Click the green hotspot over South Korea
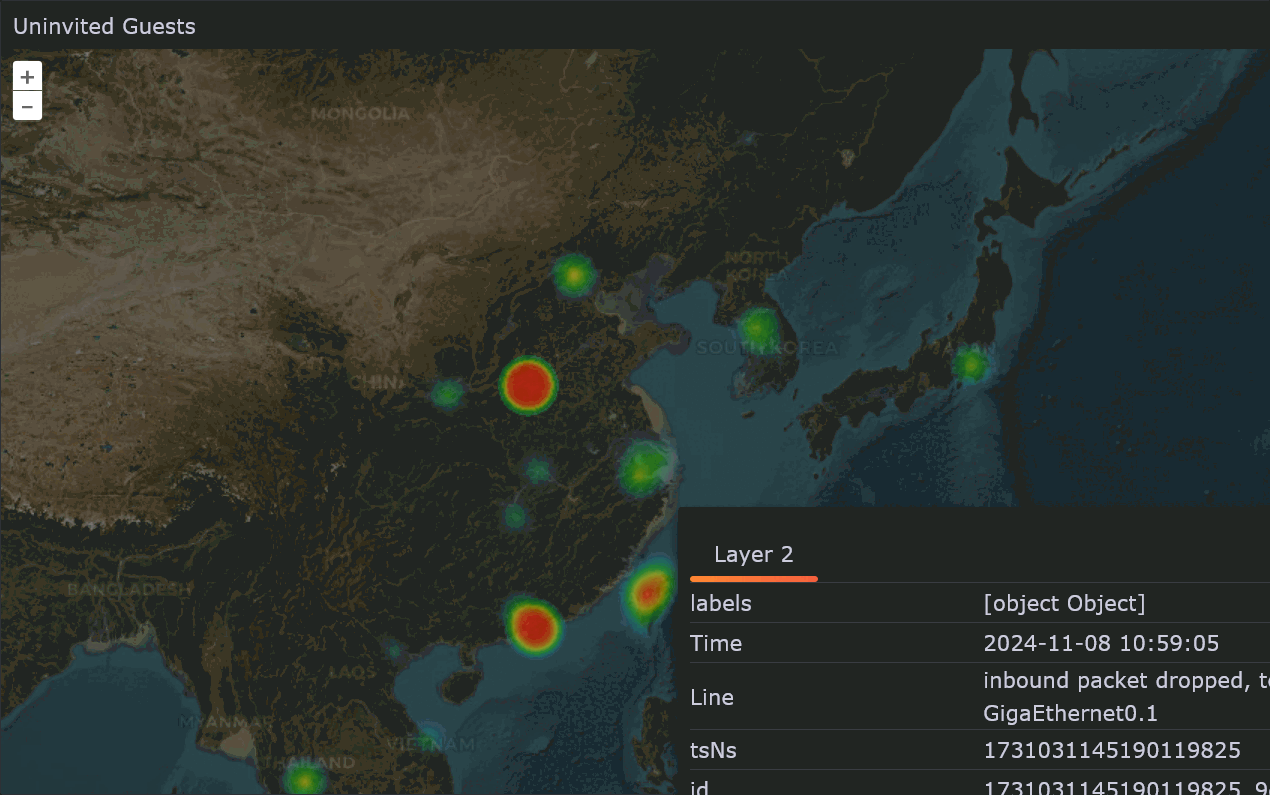1270x795 pixels. (x=759, y=325)
